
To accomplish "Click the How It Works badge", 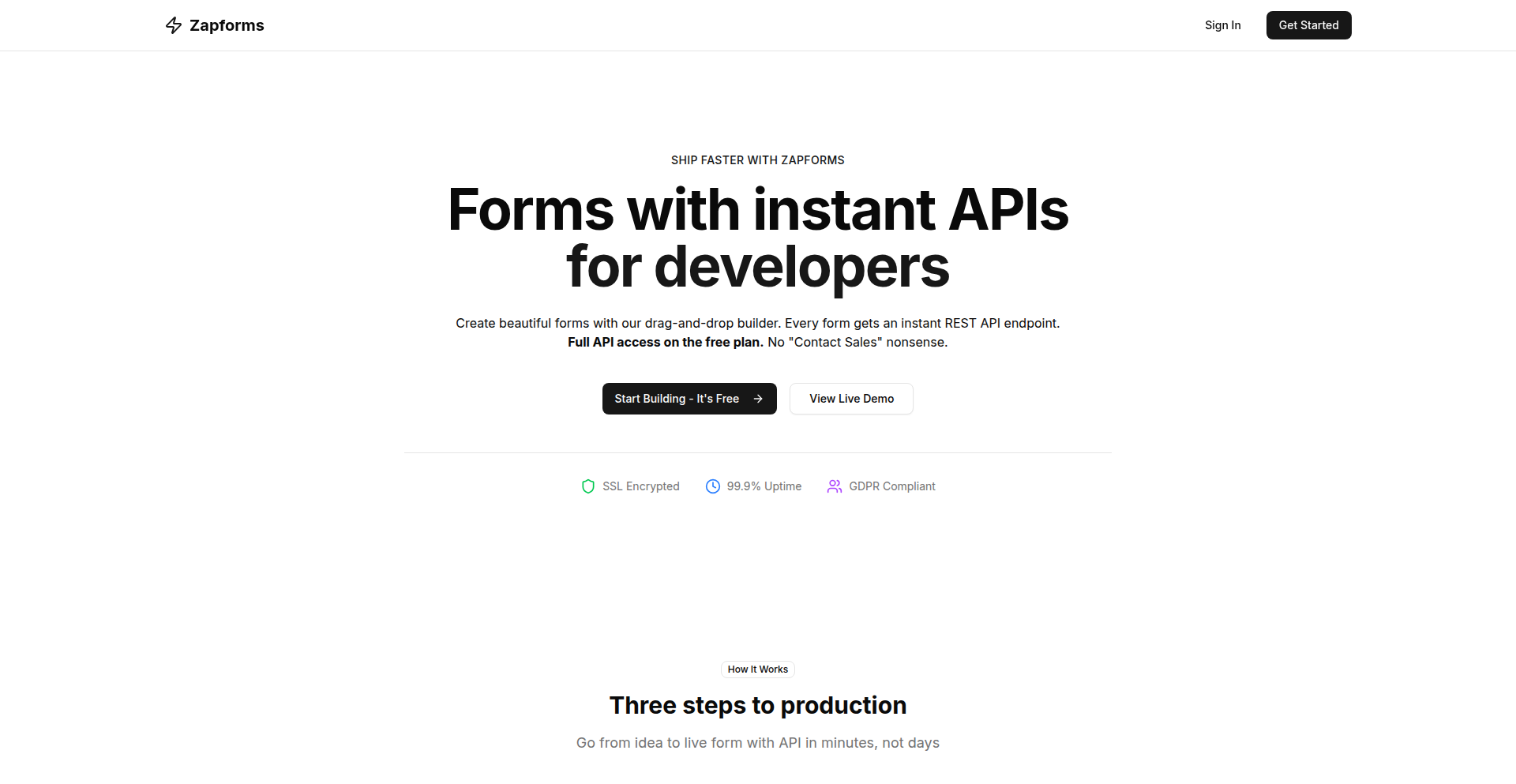I will click(757, 670).
